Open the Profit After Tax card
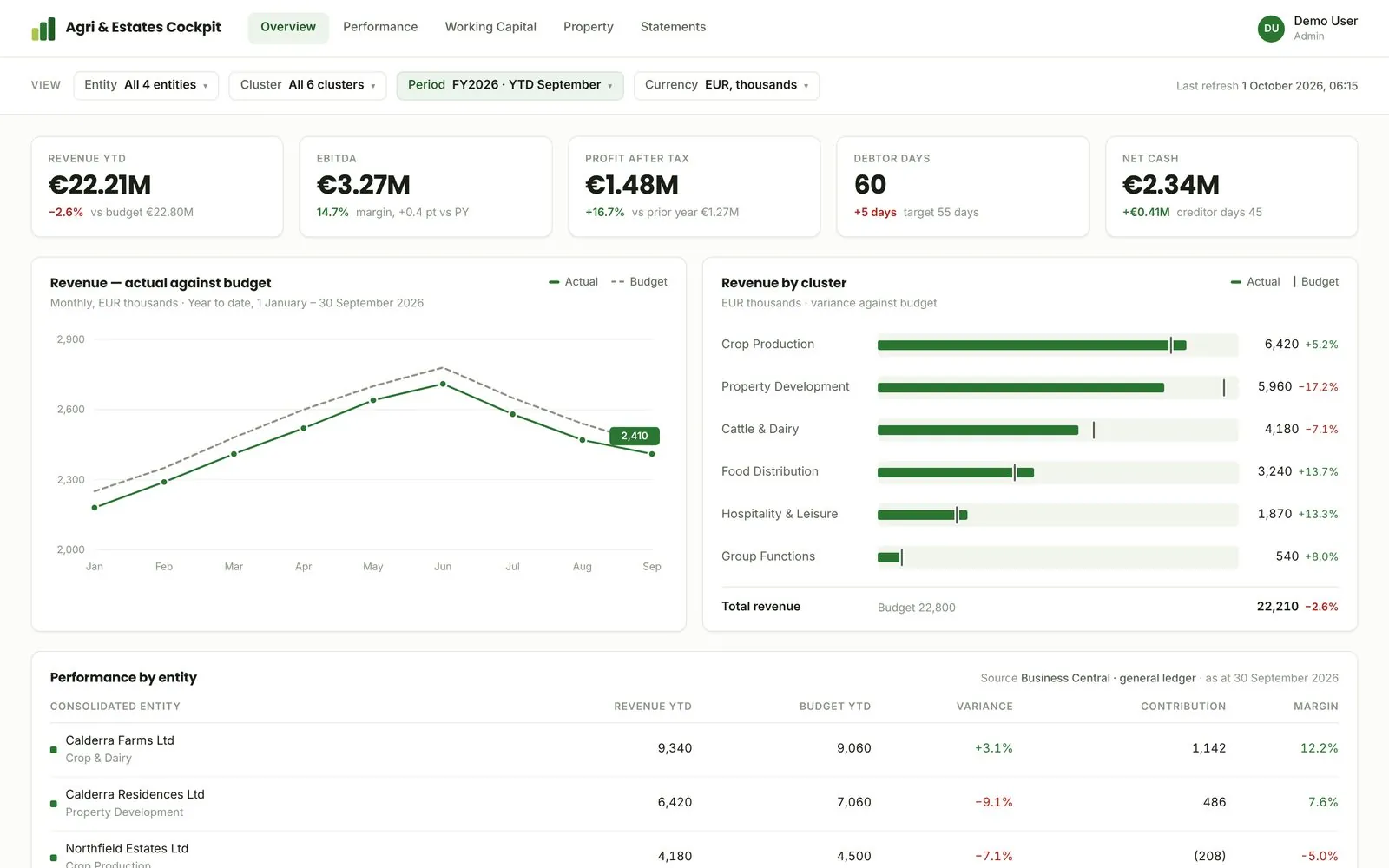This screenshot has height=868, width=1389. click(x=694, y=187)
